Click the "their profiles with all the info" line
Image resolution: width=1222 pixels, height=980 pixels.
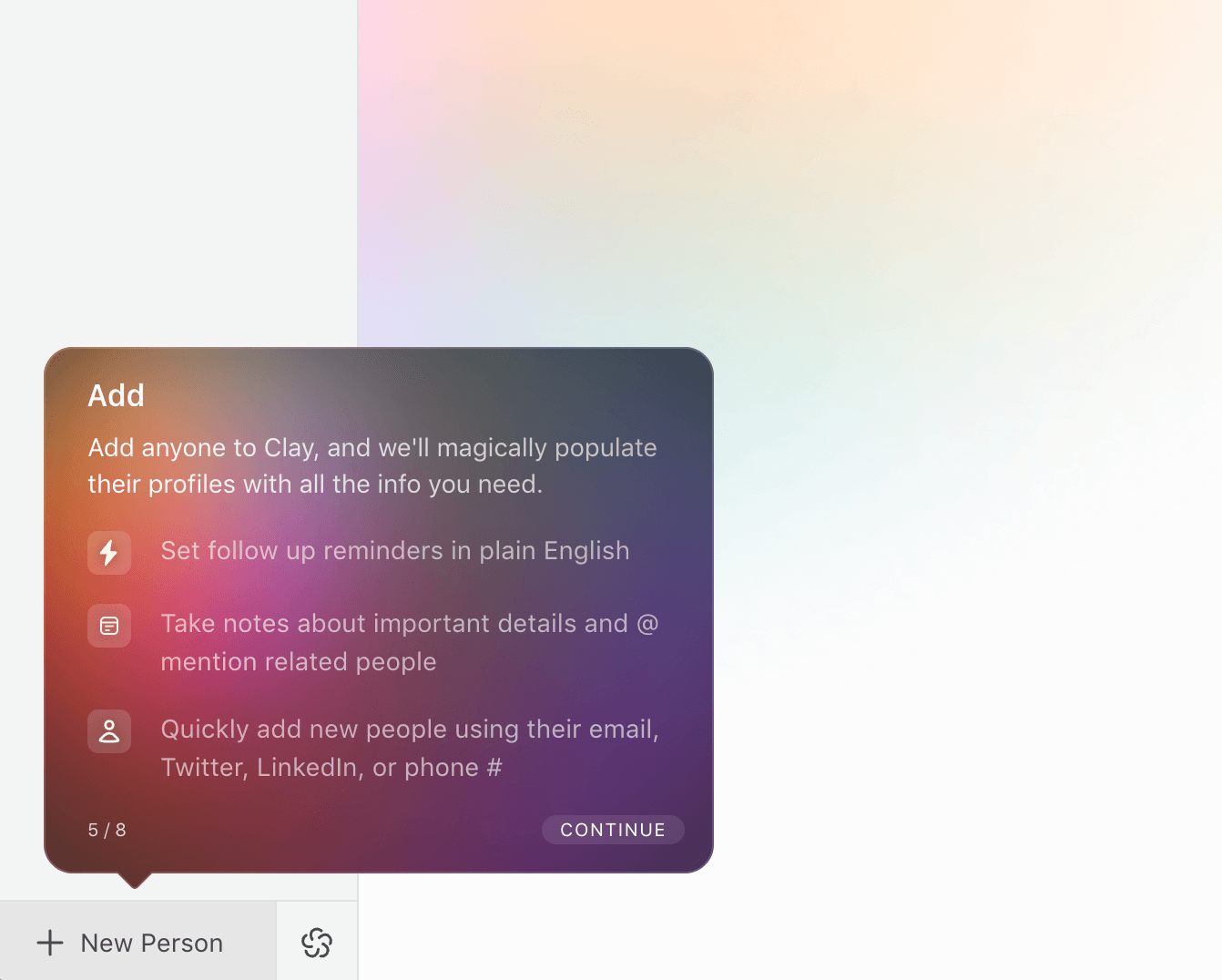pyautogui.click(x=315, y=485)
